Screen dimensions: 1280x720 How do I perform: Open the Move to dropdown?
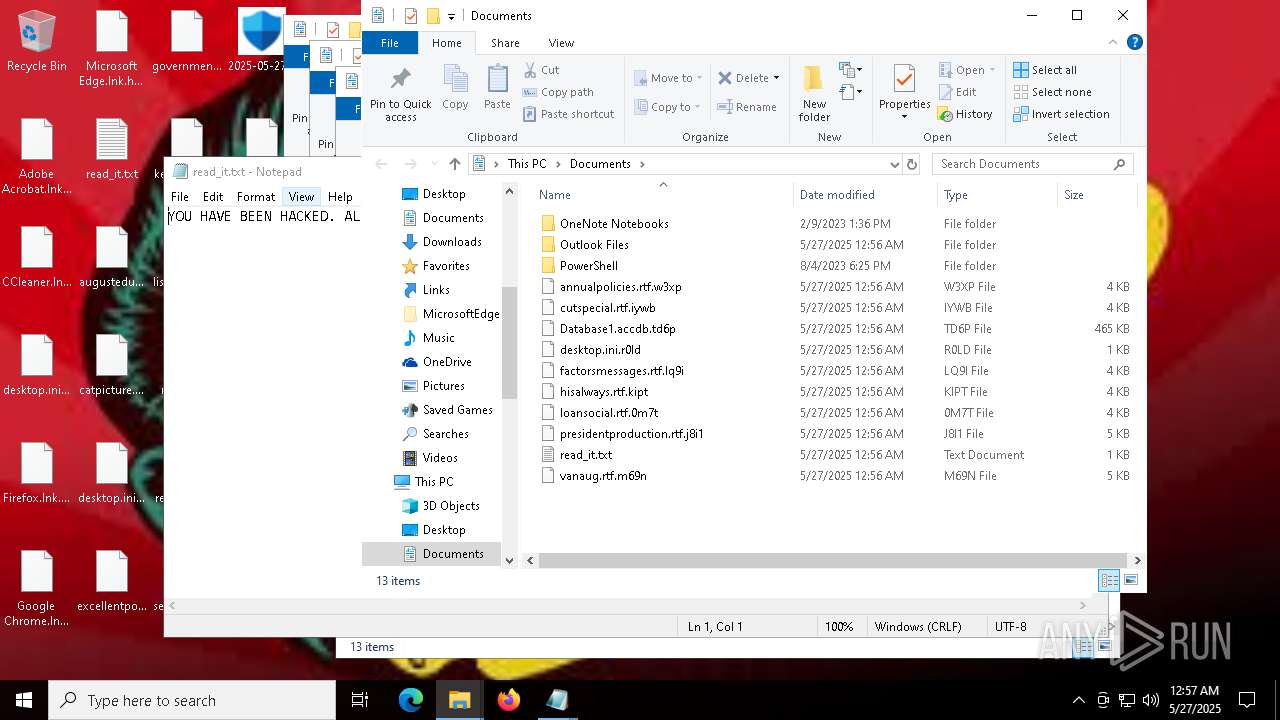pos(668,78)
